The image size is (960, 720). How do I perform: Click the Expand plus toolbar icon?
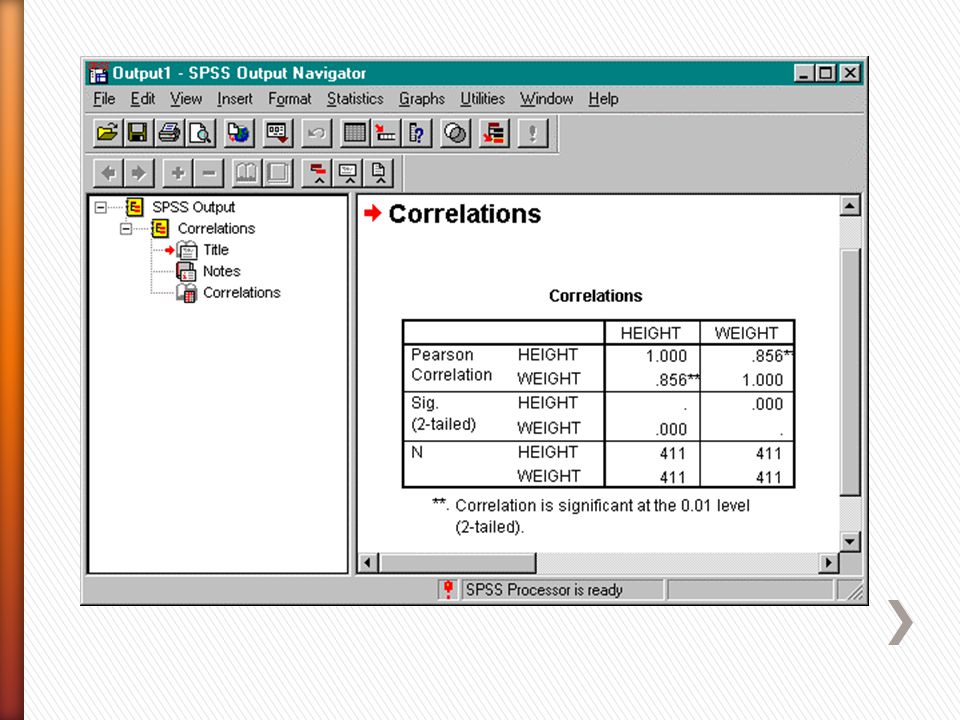tap(178, 173)
